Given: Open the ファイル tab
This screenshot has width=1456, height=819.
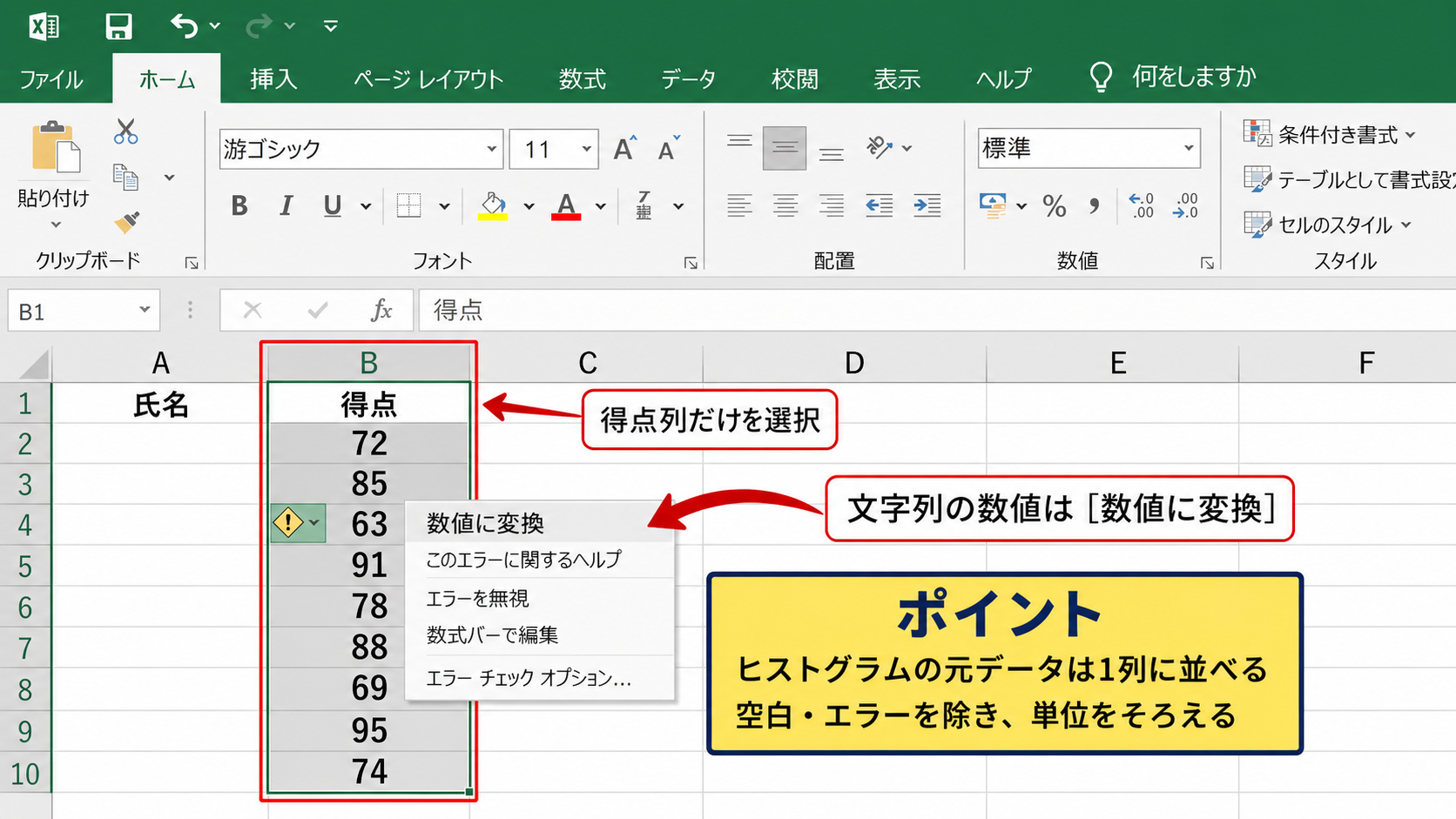Looking at the screenshot, I should pyautogui.click(x=51, y=79).
